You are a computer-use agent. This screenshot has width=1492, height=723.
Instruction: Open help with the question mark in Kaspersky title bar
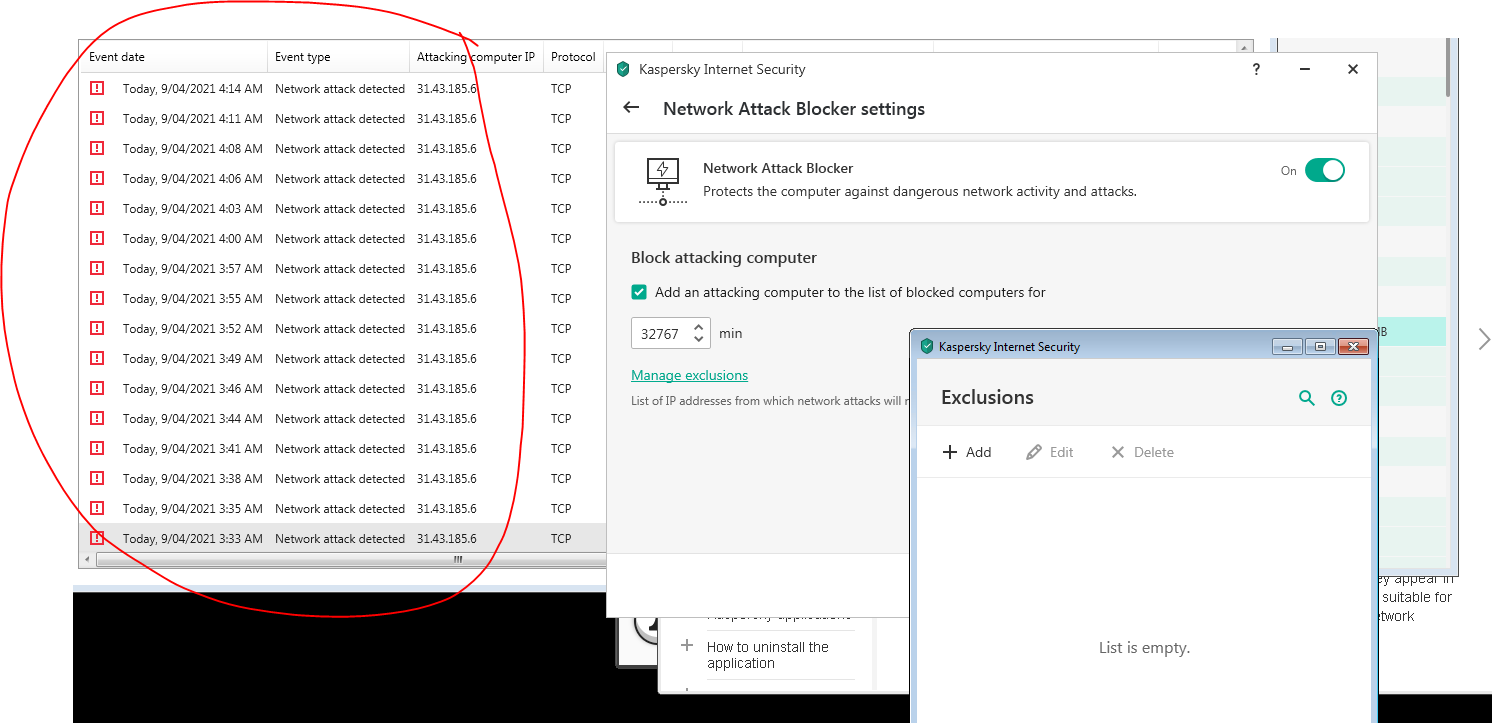click(1257, 69)
